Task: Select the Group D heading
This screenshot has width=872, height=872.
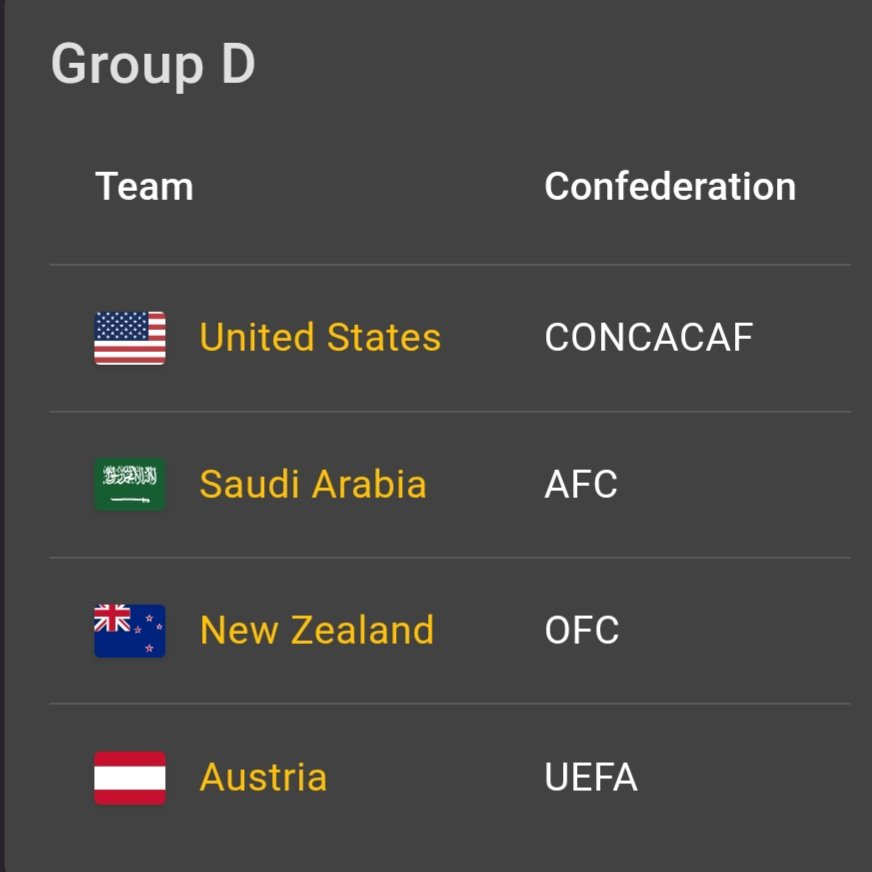Action: [153, 65]
